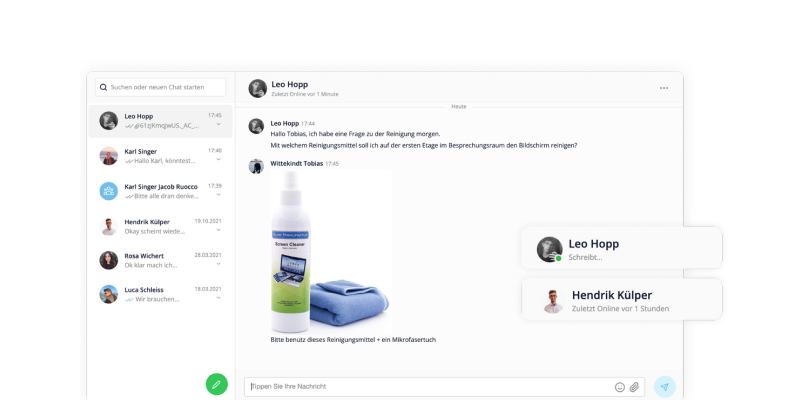The height and width of the screenshot is (400, 808).
Task: Open Luca Schleiss chat in the list
Action: coord(160,294)
